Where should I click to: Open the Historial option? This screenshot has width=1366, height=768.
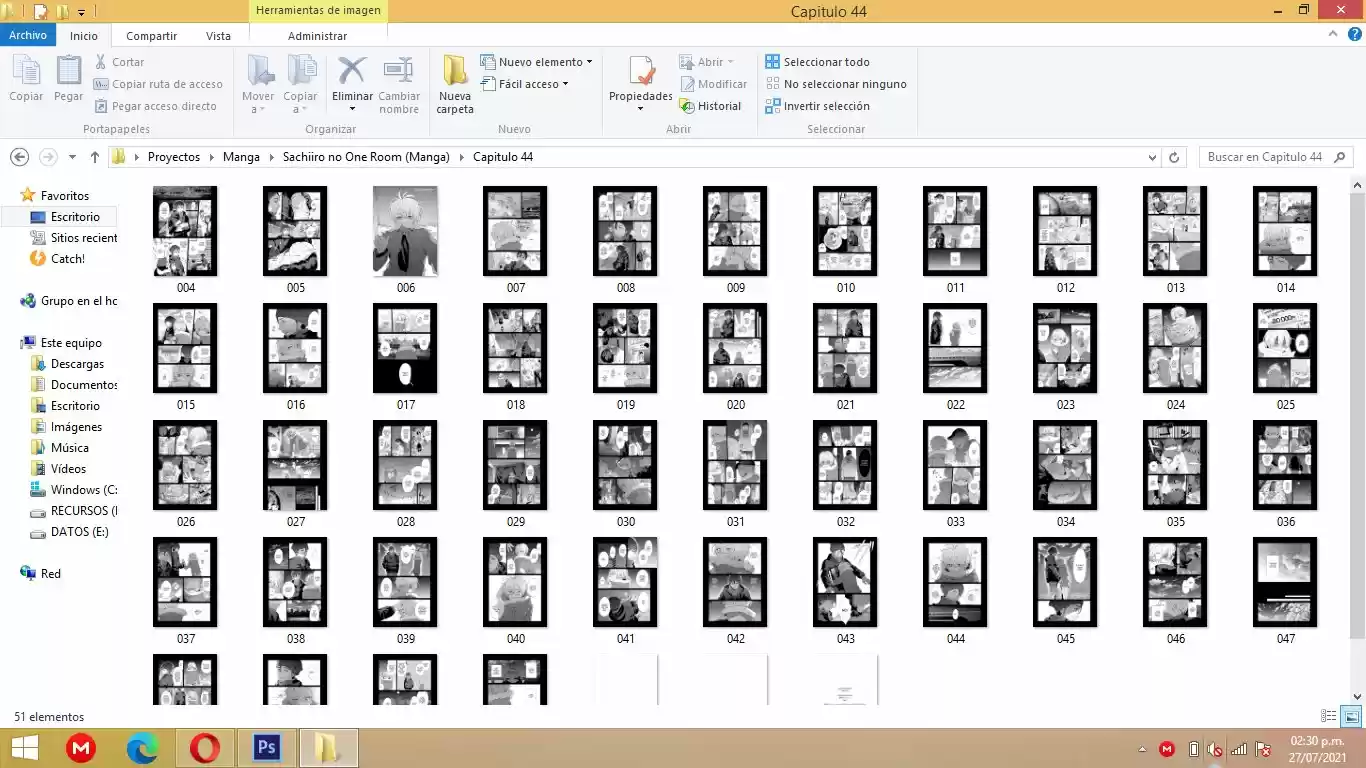(710, 106)
